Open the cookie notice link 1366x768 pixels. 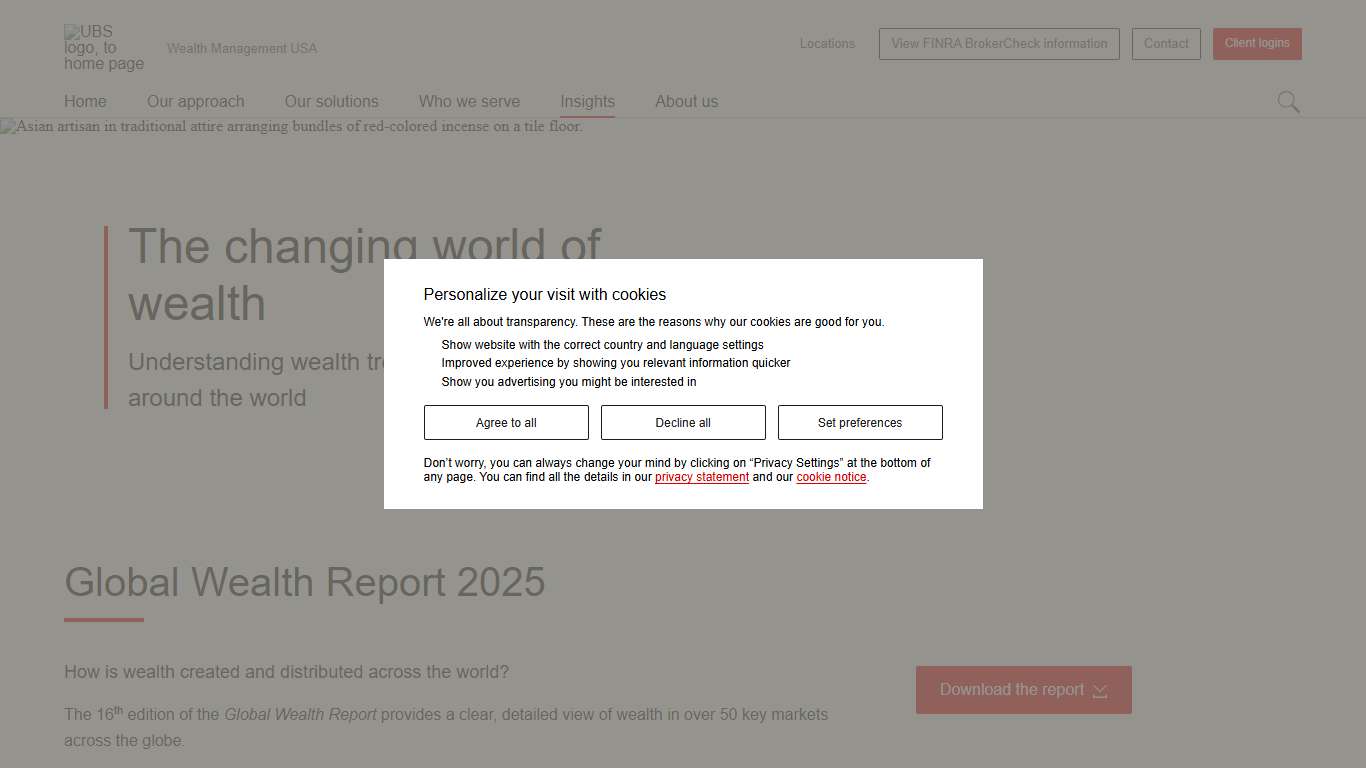tap(831, 477)
